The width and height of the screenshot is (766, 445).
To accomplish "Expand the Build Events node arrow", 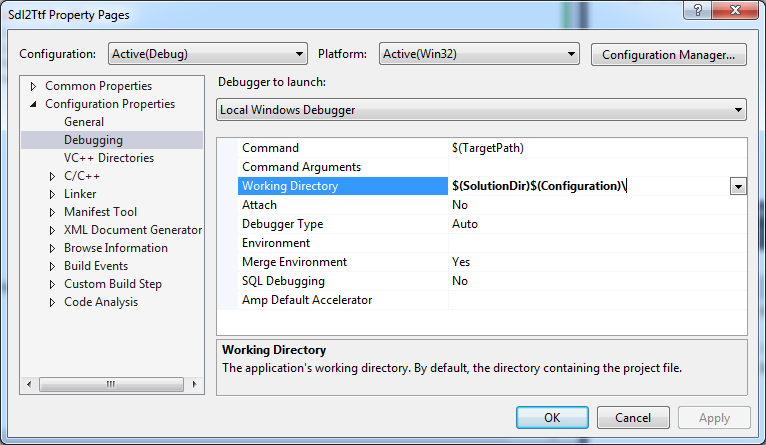I will coord(53,266).
